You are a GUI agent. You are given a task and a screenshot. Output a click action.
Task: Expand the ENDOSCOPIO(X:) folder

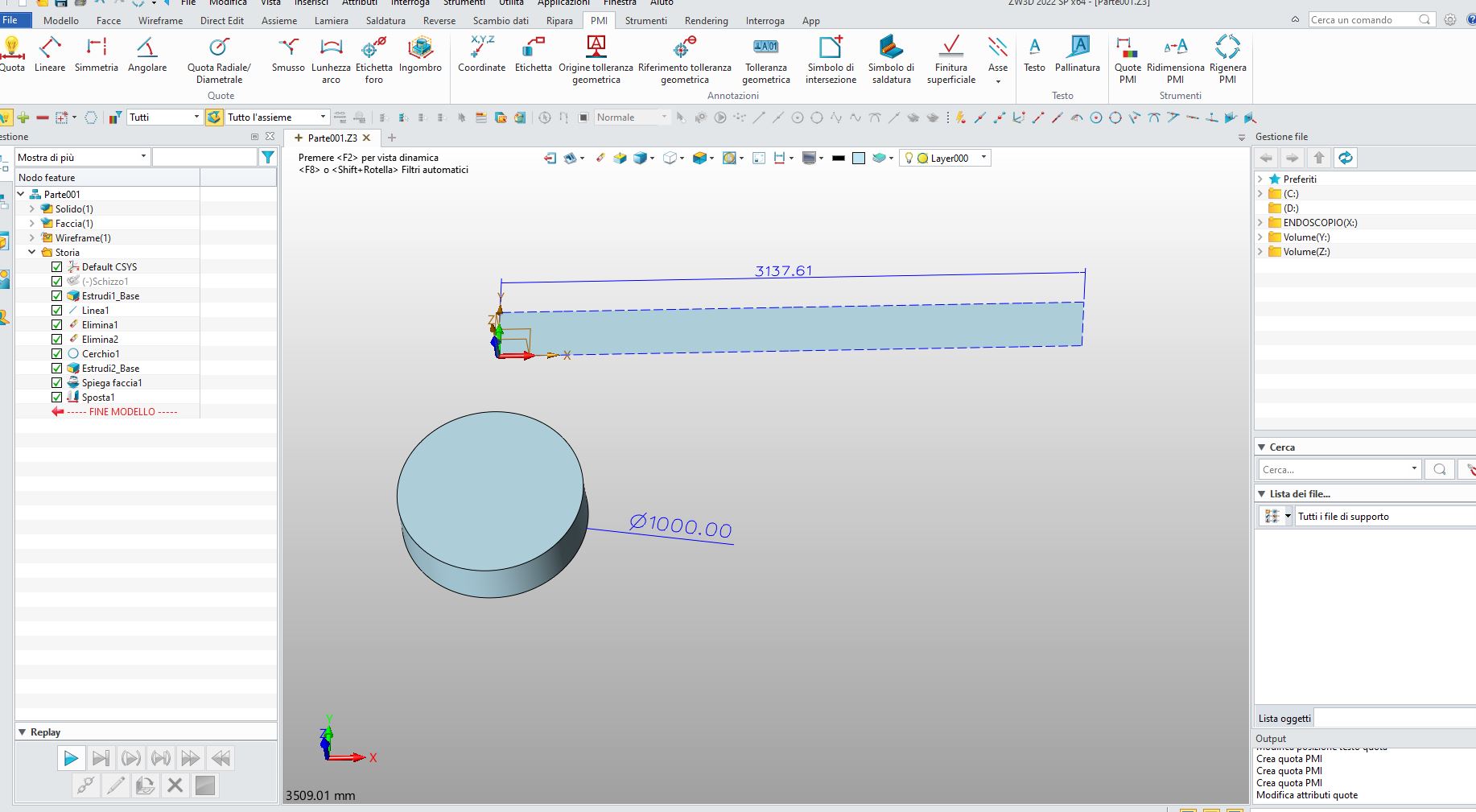1260,223
